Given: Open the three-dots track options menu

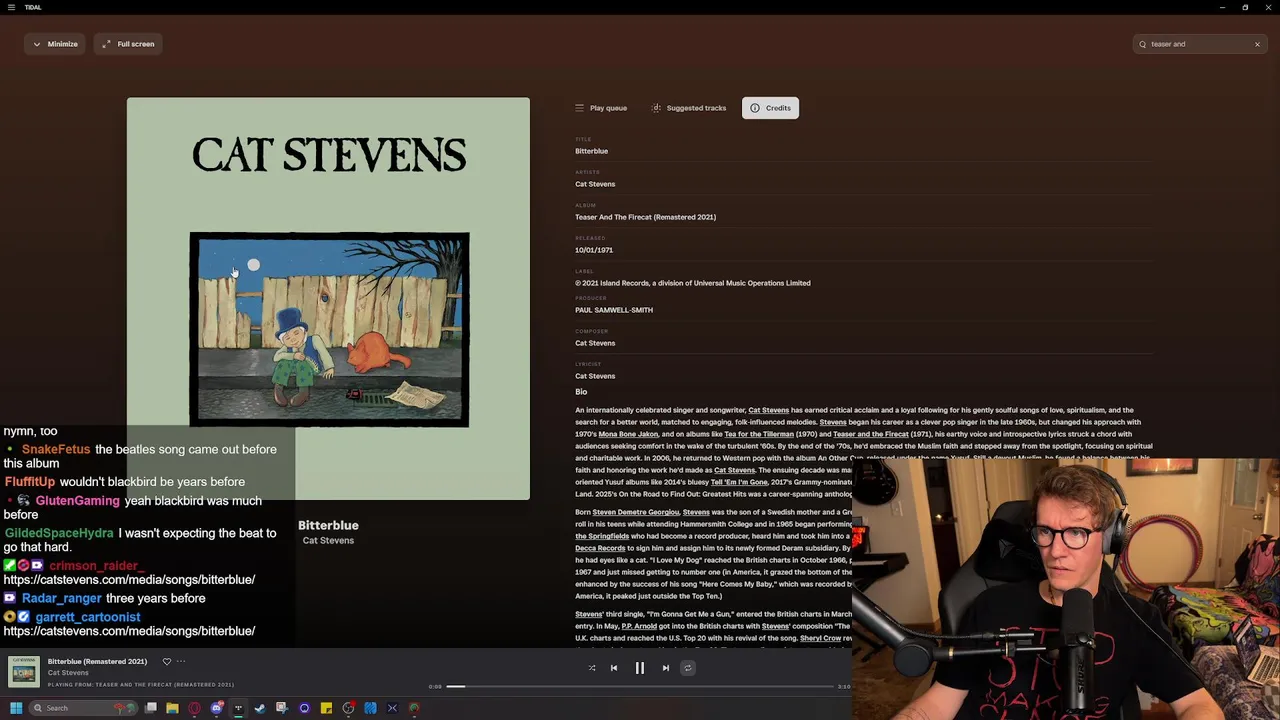Looking at the screenshot, I should coord(181,661).
